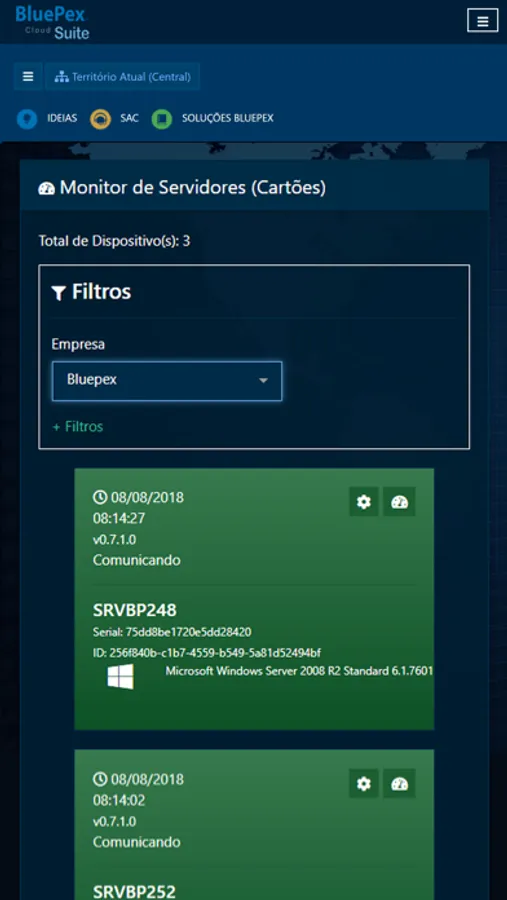Select the IDEIAS menu label
The height and width of the screenshot is (900, 507).
[x=62, y=119]
